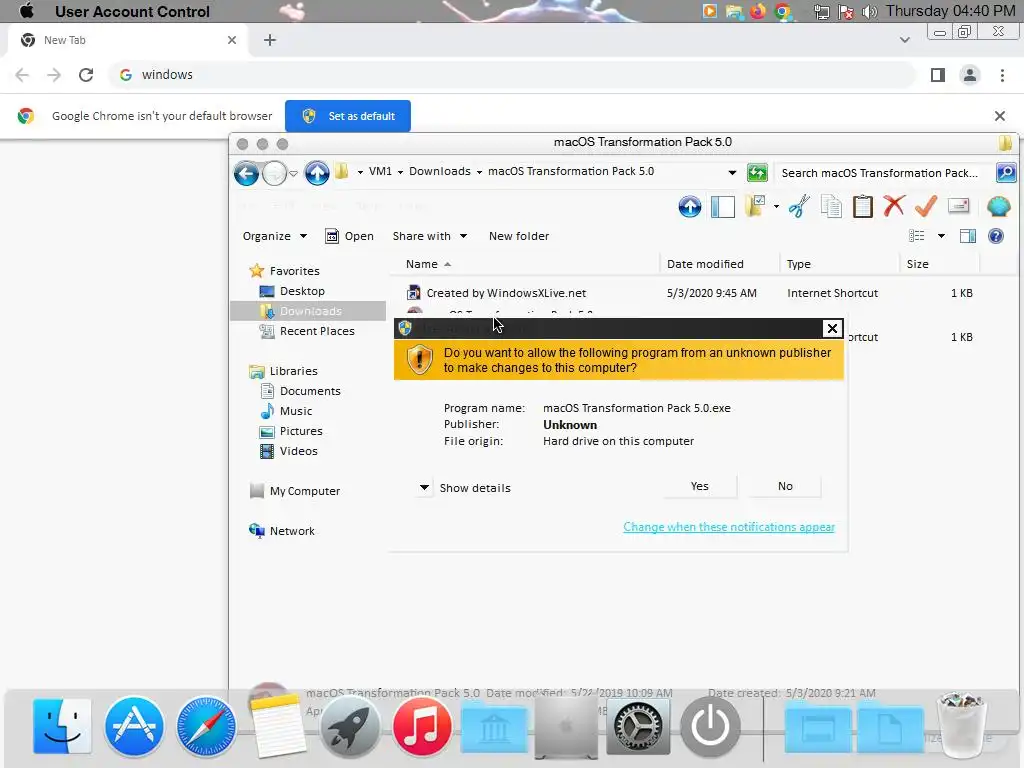Open 'Change when these notifications appear' link
This screenshot has width=1024, height=768.
[729, 527]
